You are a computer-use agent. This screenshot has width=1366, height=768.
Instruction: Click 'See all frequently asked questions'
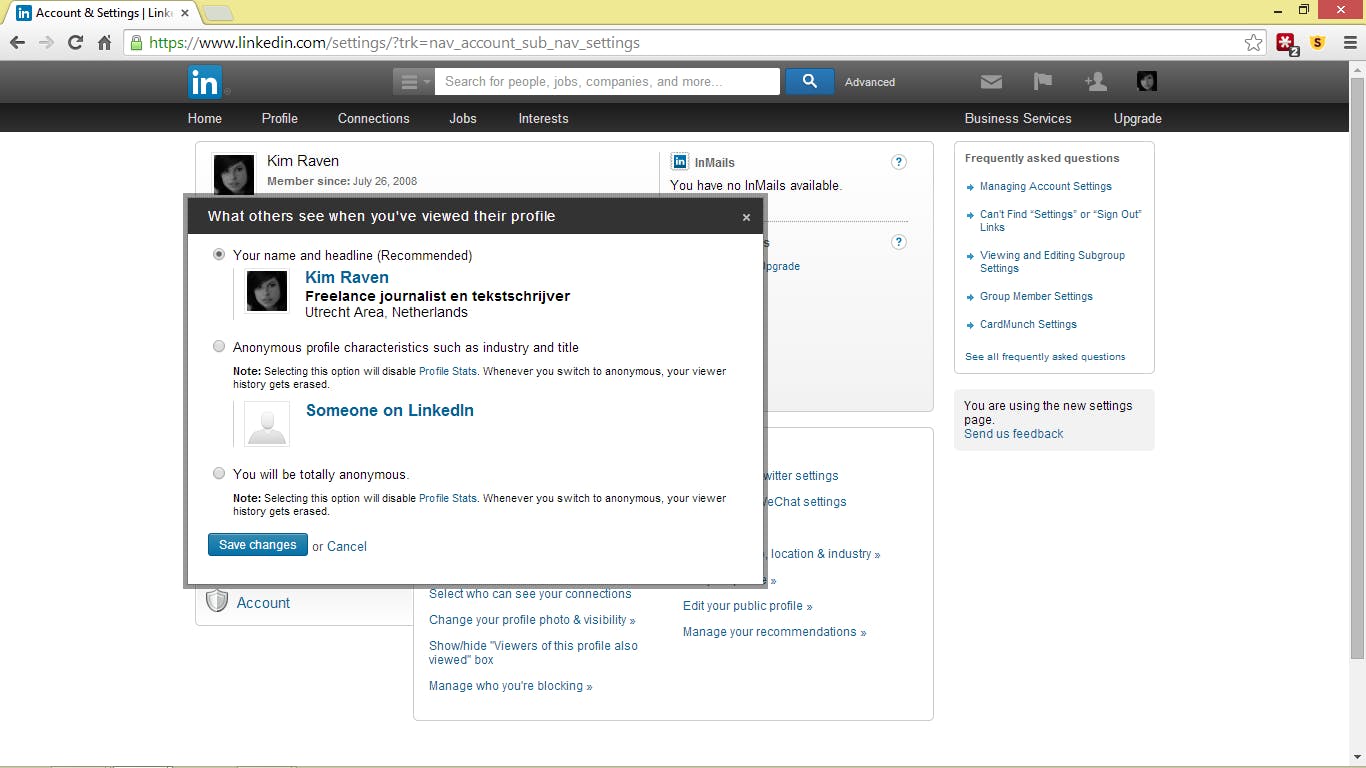click(1045, 356)
